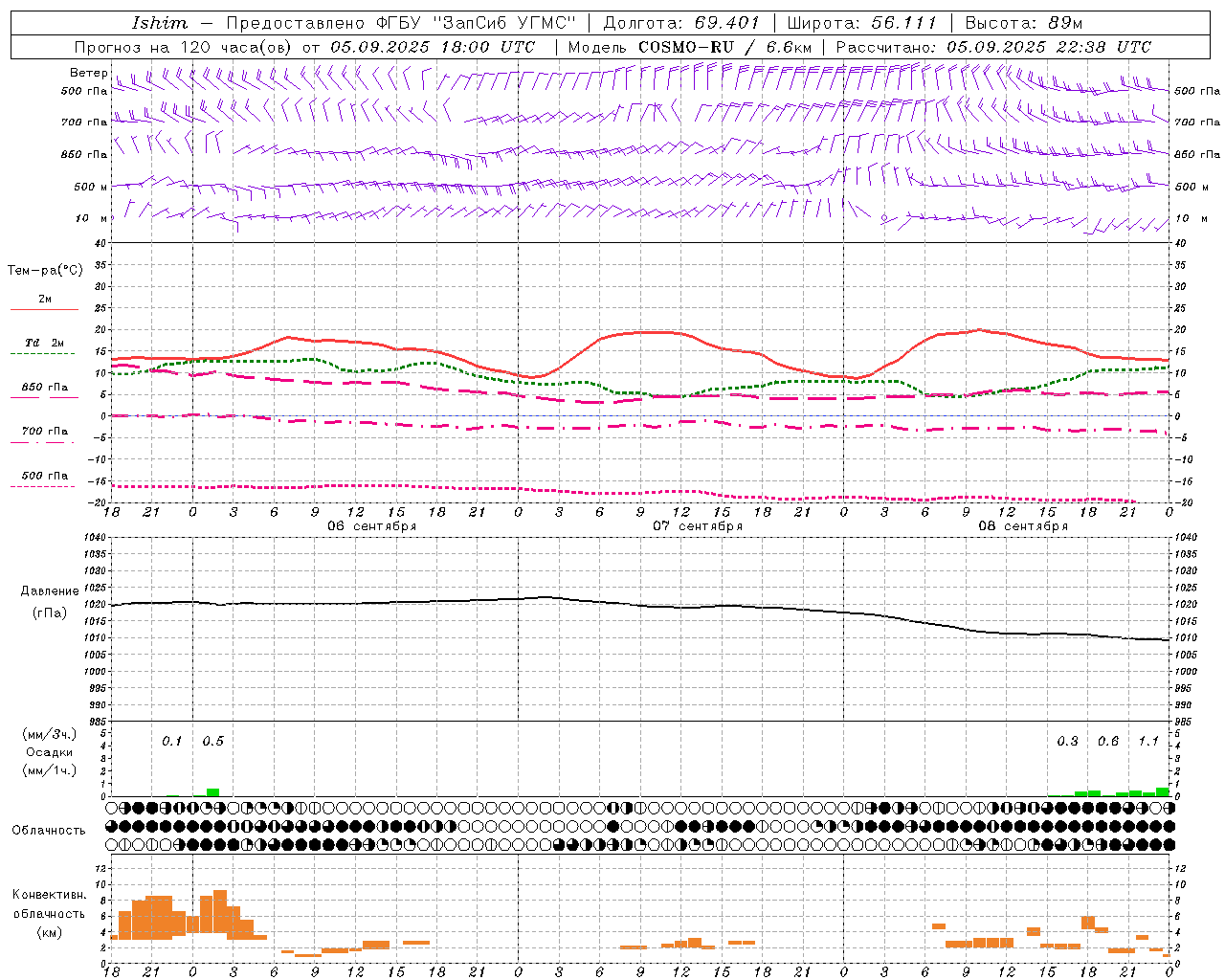Click the 850 гПа label in temperature legend
This screenshot has height=980, width=1225.
click(x=44, y=388)
